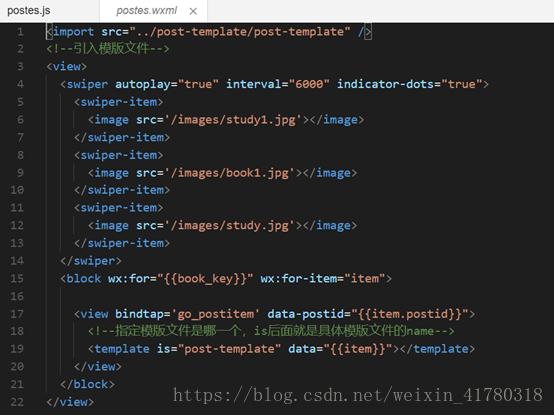The height and width of the screenshot is (415, 554).
Task: Click the comment about 指定模版文件
Action: [x=271, y=331]
